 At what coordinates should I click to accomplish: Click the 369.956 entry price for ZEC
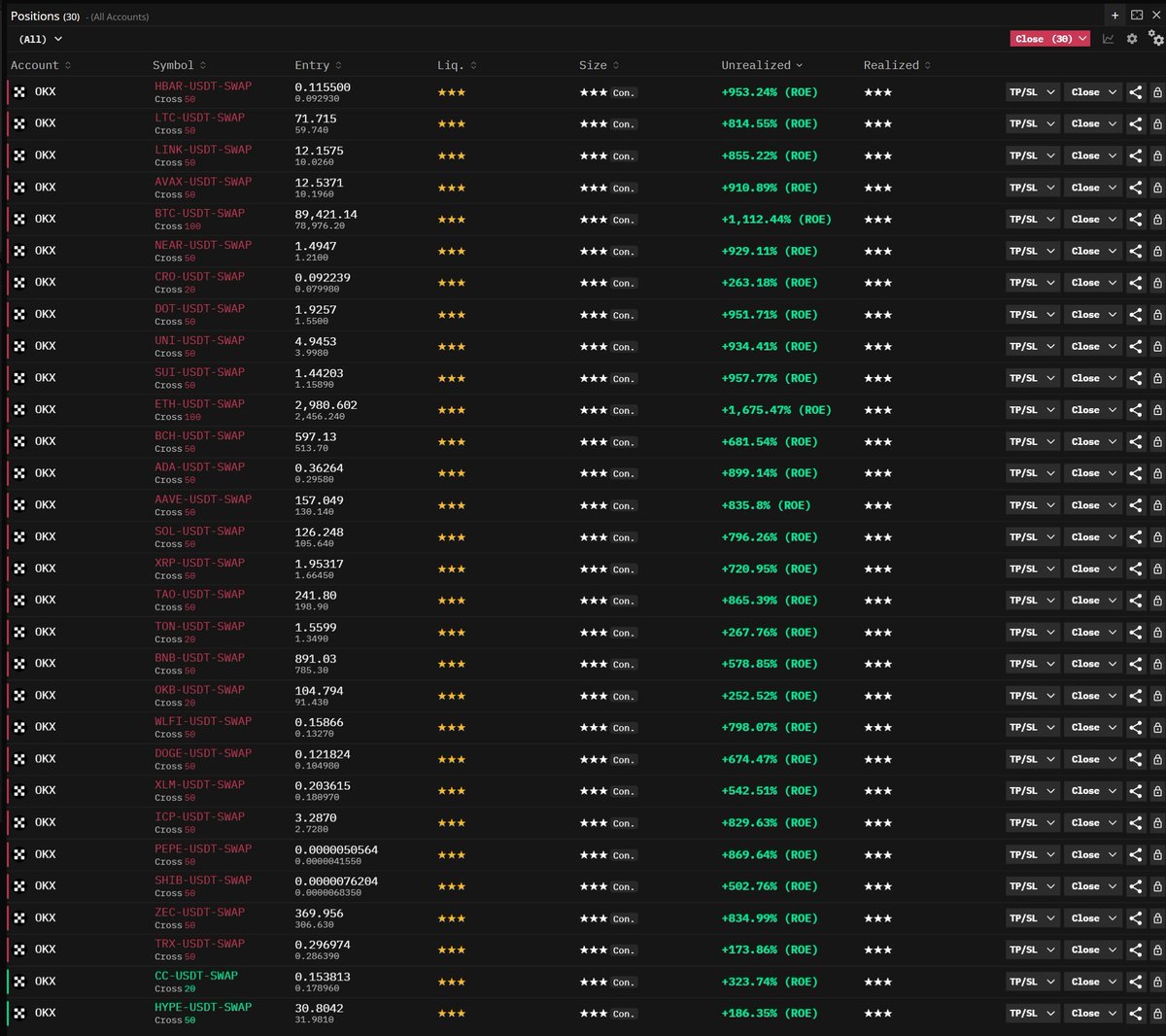(x=319, y=914)
